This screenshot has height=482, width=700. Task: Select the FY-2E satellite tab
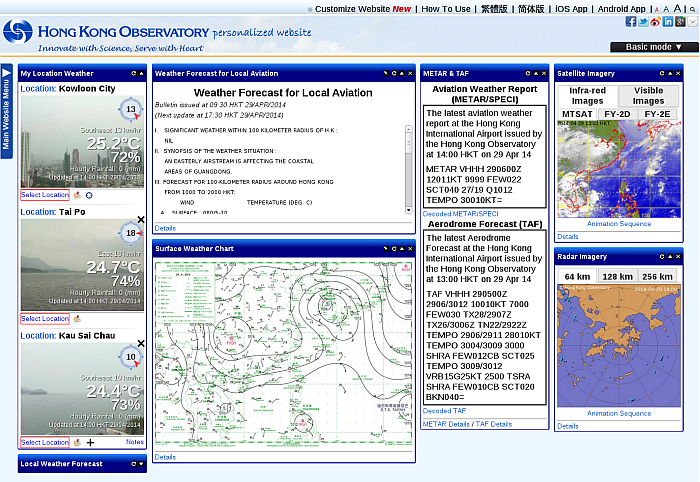click(x=657, y=114)
